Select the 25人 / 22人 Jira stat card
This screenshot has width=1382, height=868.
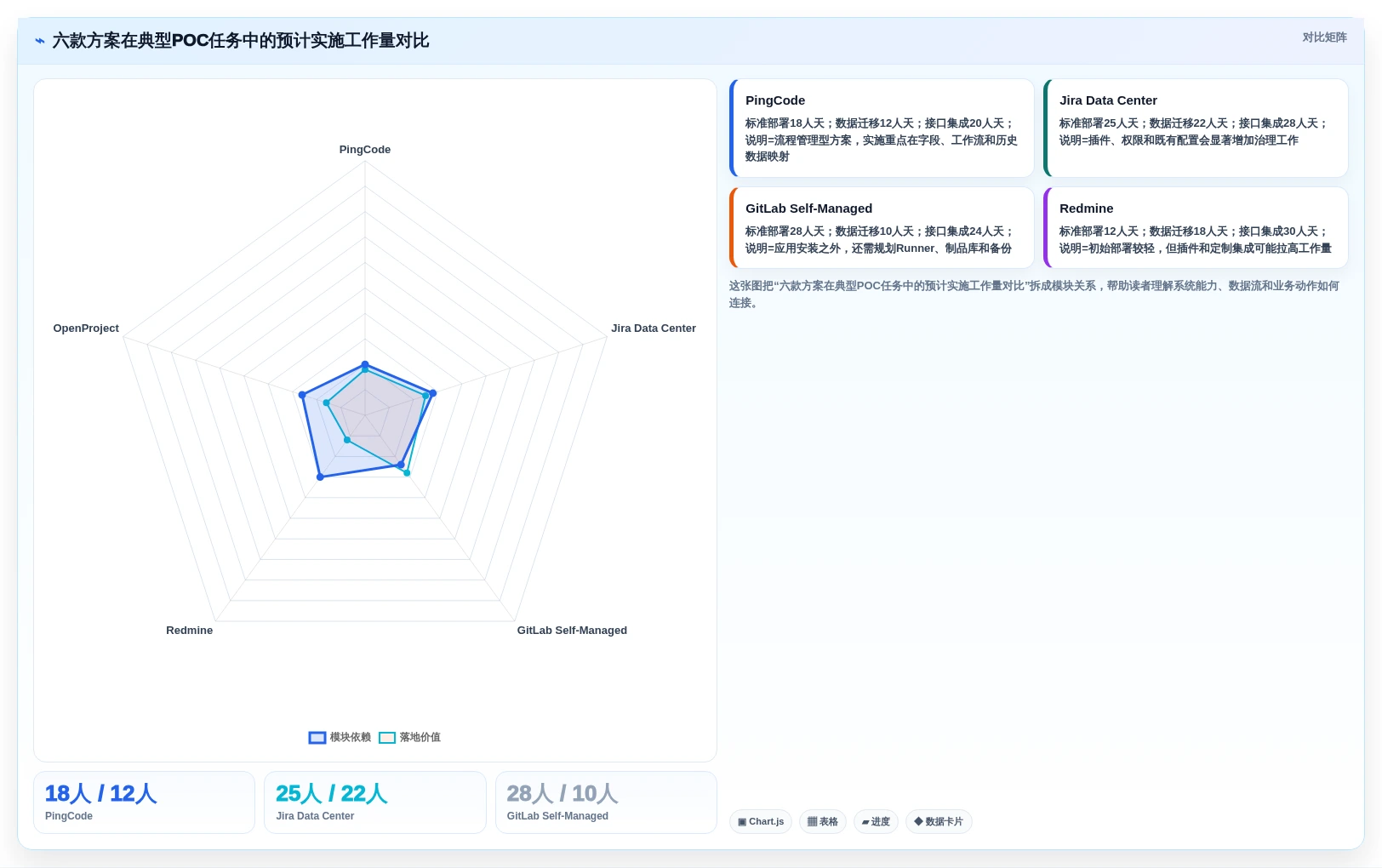(x=375, y=802)
